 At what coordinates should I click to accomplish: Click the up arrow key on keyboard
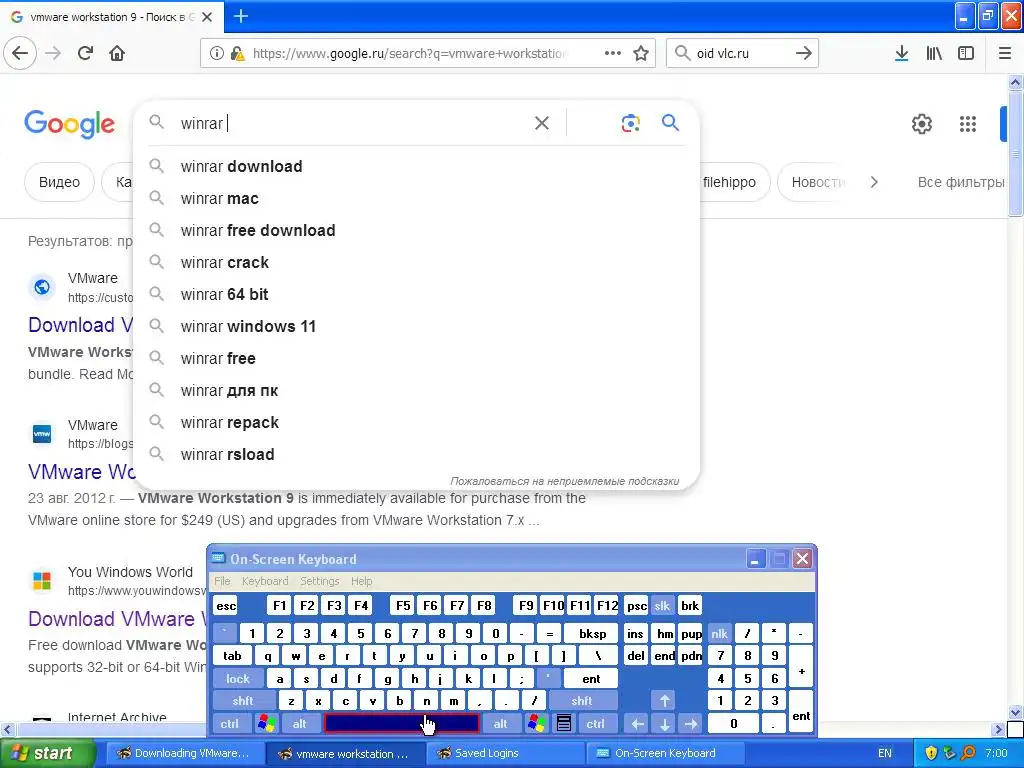pos(664,701)
